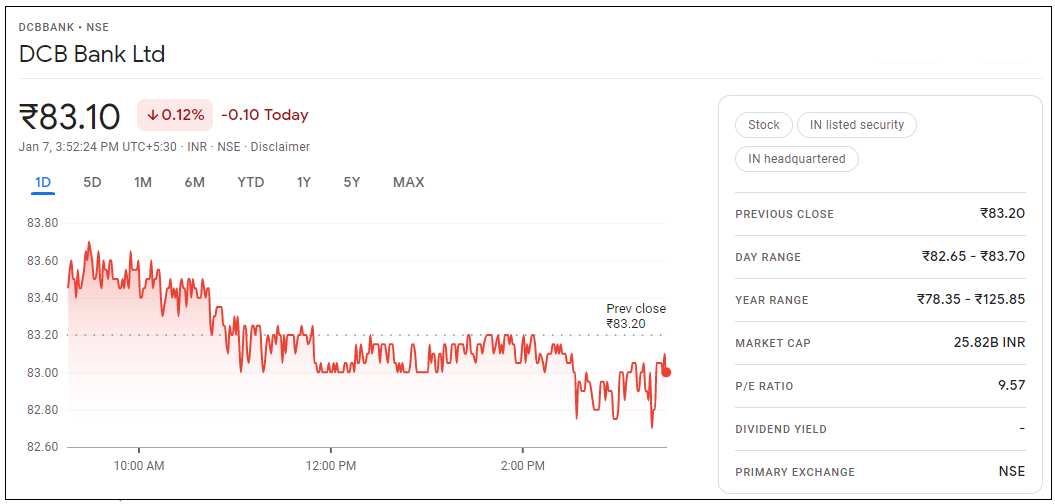The image size is (1055, 504).
Task: Click the Previous Close value ₹83.20
Action: pos(1003,214)
